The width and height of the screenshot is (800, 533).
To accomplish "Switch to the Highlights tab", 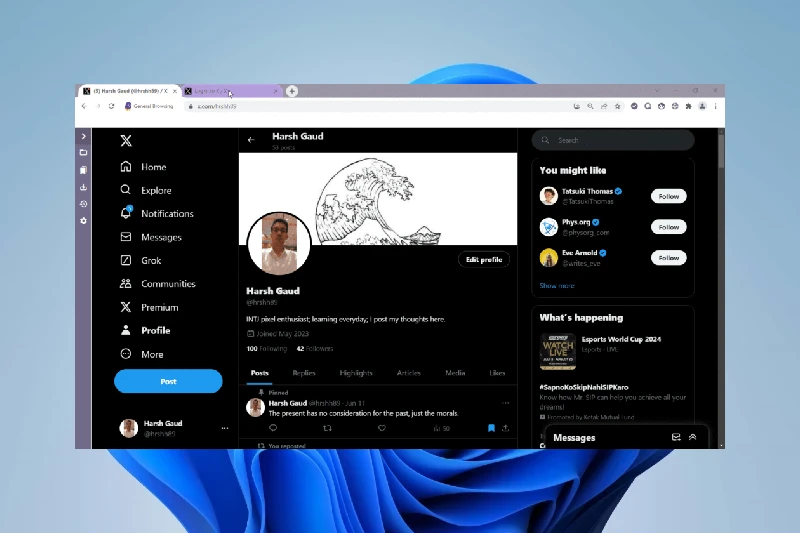I will coord(356,373).
